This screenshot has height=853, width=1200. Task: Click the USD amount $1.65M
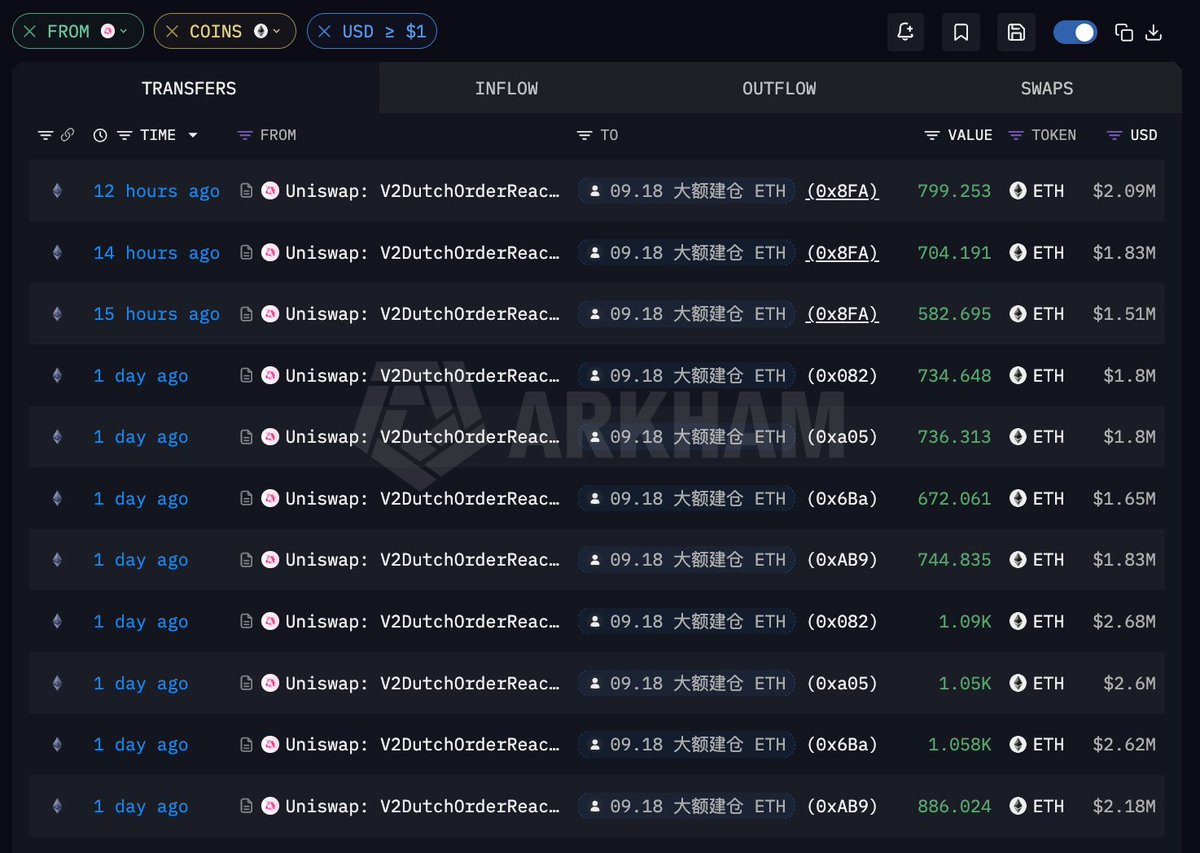(x=1124, y=499)
